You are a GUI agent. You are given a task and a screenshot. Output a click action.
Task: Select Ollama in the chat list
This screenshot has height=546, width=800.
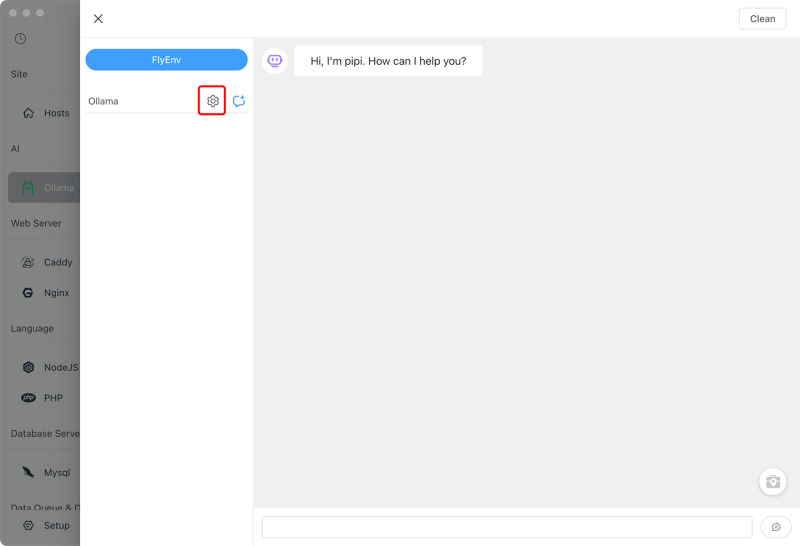pos(103,101)
